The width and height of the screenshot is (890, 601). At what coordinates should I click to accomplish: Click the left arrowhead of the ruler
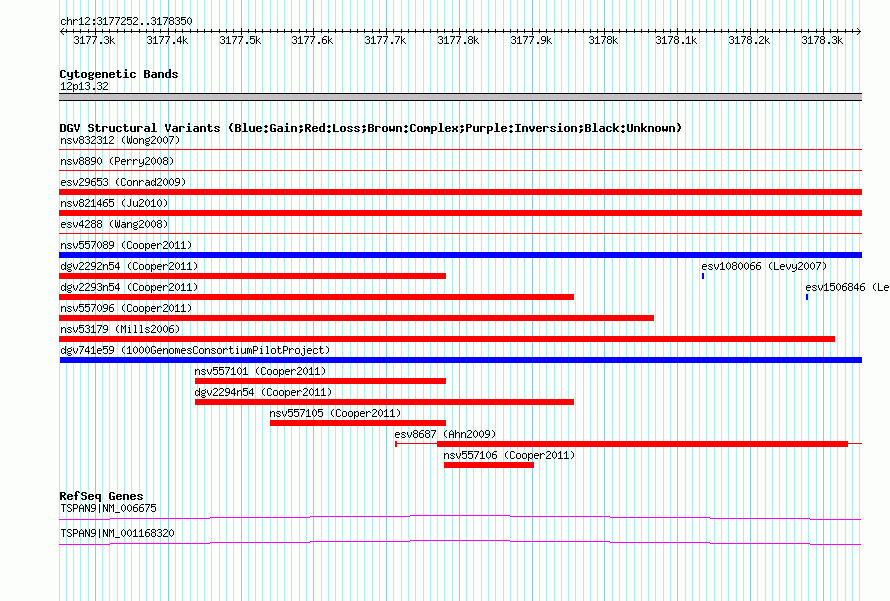[x=62, y=31]
